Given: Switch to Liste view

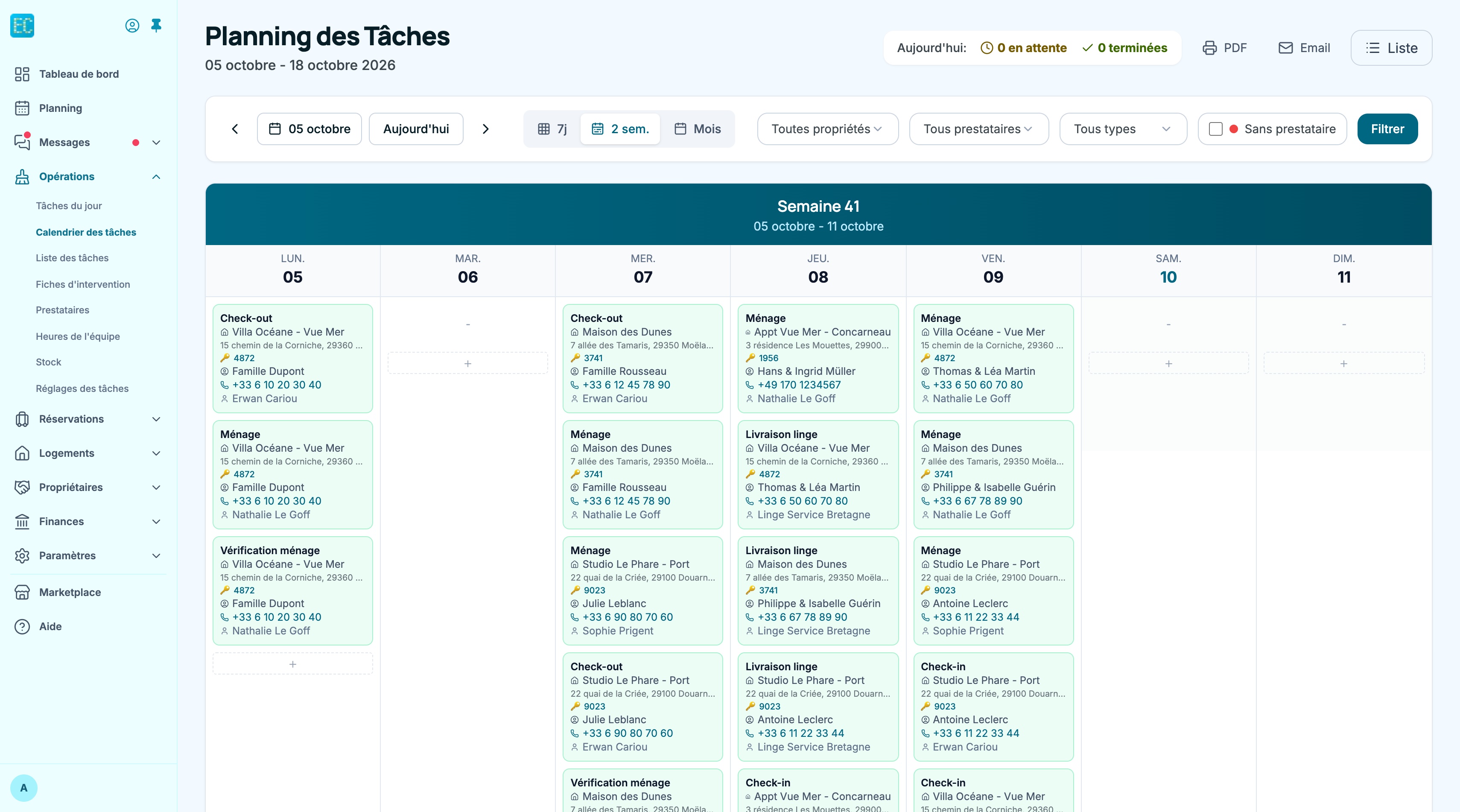Looking at the screenshot, I should pos(1391,48).
